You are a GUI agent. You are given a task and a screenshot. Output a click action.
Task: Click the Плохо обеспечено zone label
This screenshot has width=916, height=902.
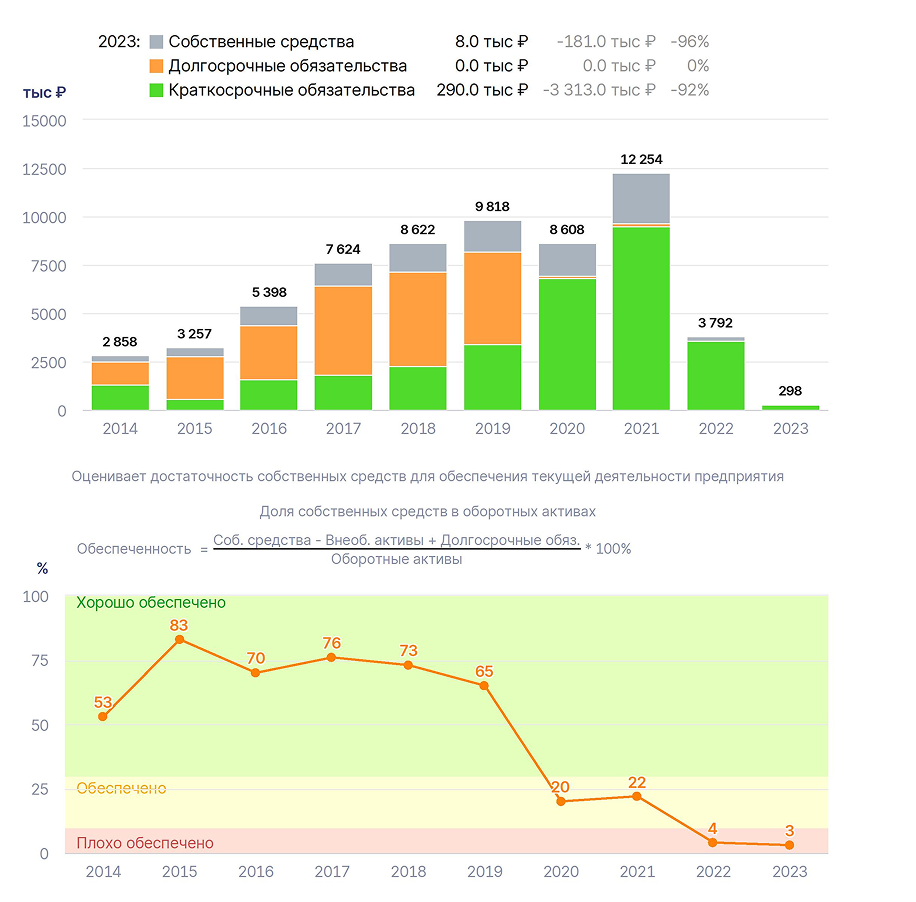coord(145,843)
